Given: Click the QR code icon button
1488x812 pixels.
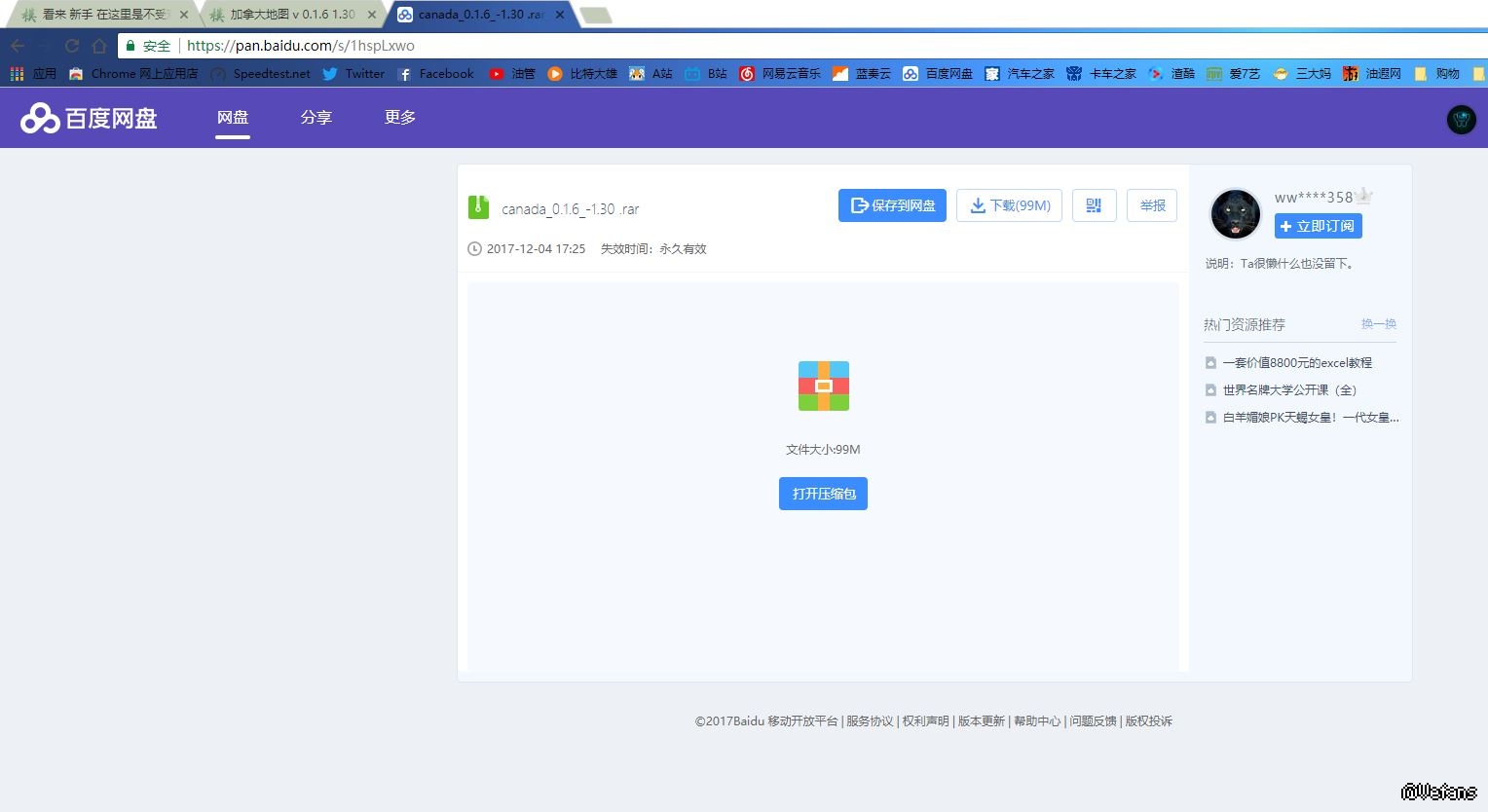Looking at the screenshot, I should (x=1094, y=205).
